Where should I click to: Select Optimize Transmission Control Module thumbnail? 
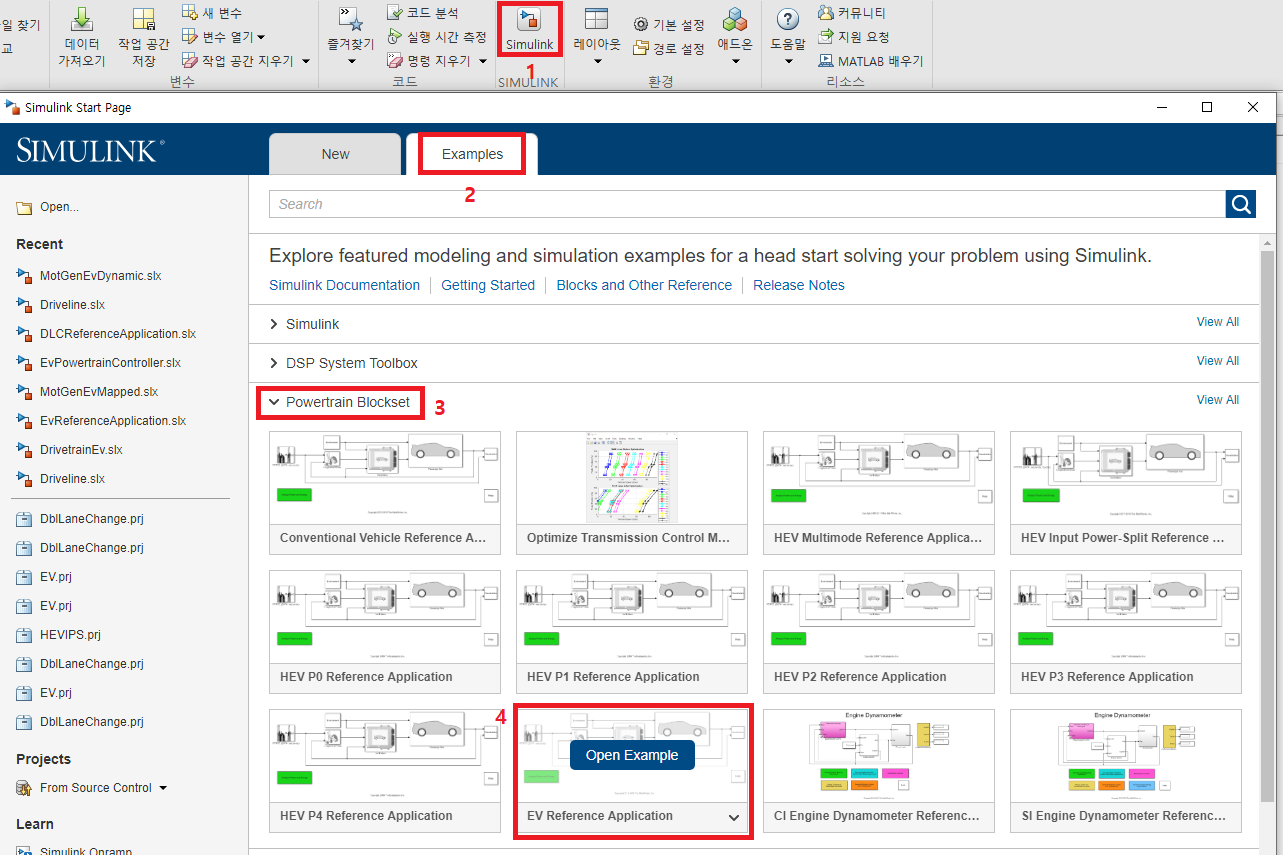(x=632, y=477)
